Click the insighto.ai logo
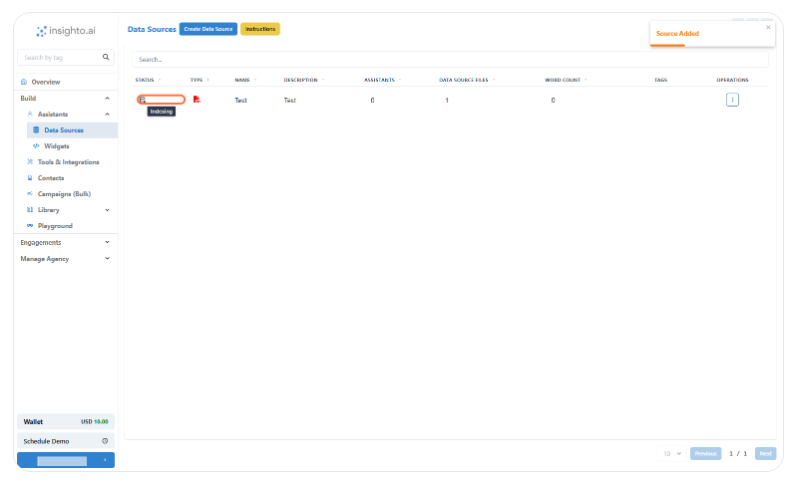 (66, 31)
